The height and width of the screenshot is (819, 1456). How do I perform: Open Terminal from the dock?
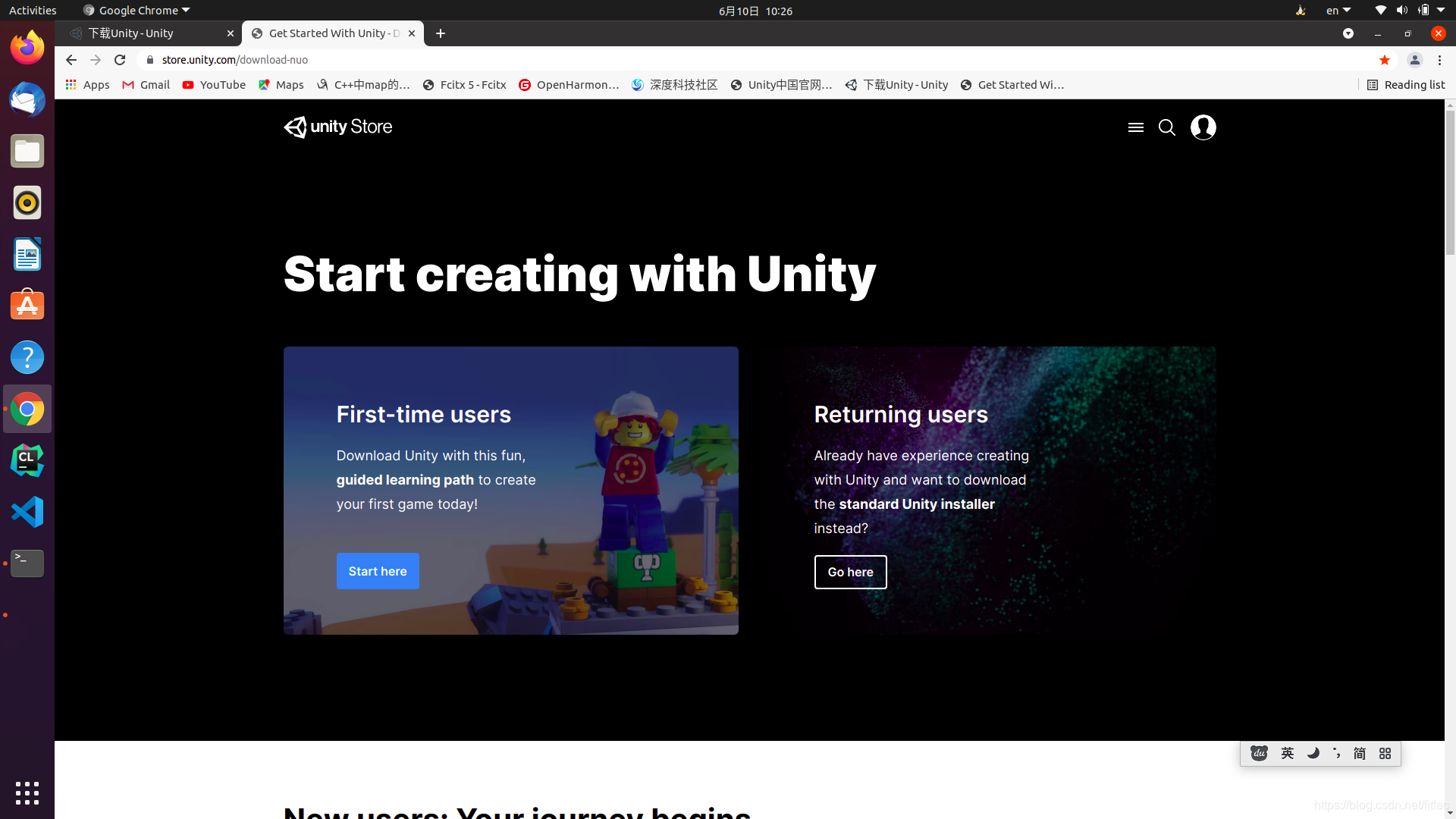click(x=27, y=563)
